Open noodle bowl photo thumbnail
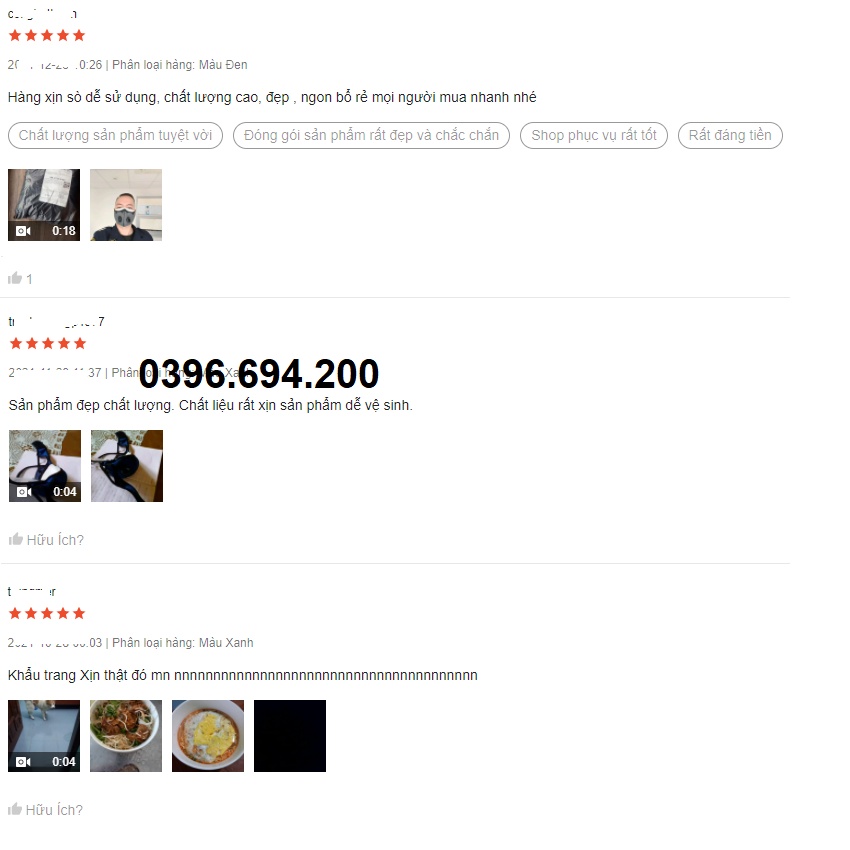Image resolution: width=850 pixels, height=850 pixels. point(126,736)
